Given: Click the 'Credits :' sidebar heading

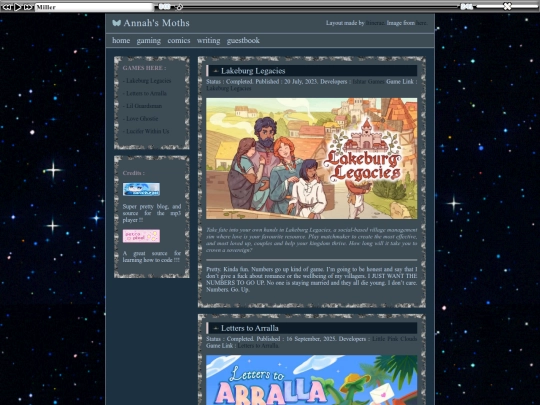Looking at the screenshot, I should point(134,173).
